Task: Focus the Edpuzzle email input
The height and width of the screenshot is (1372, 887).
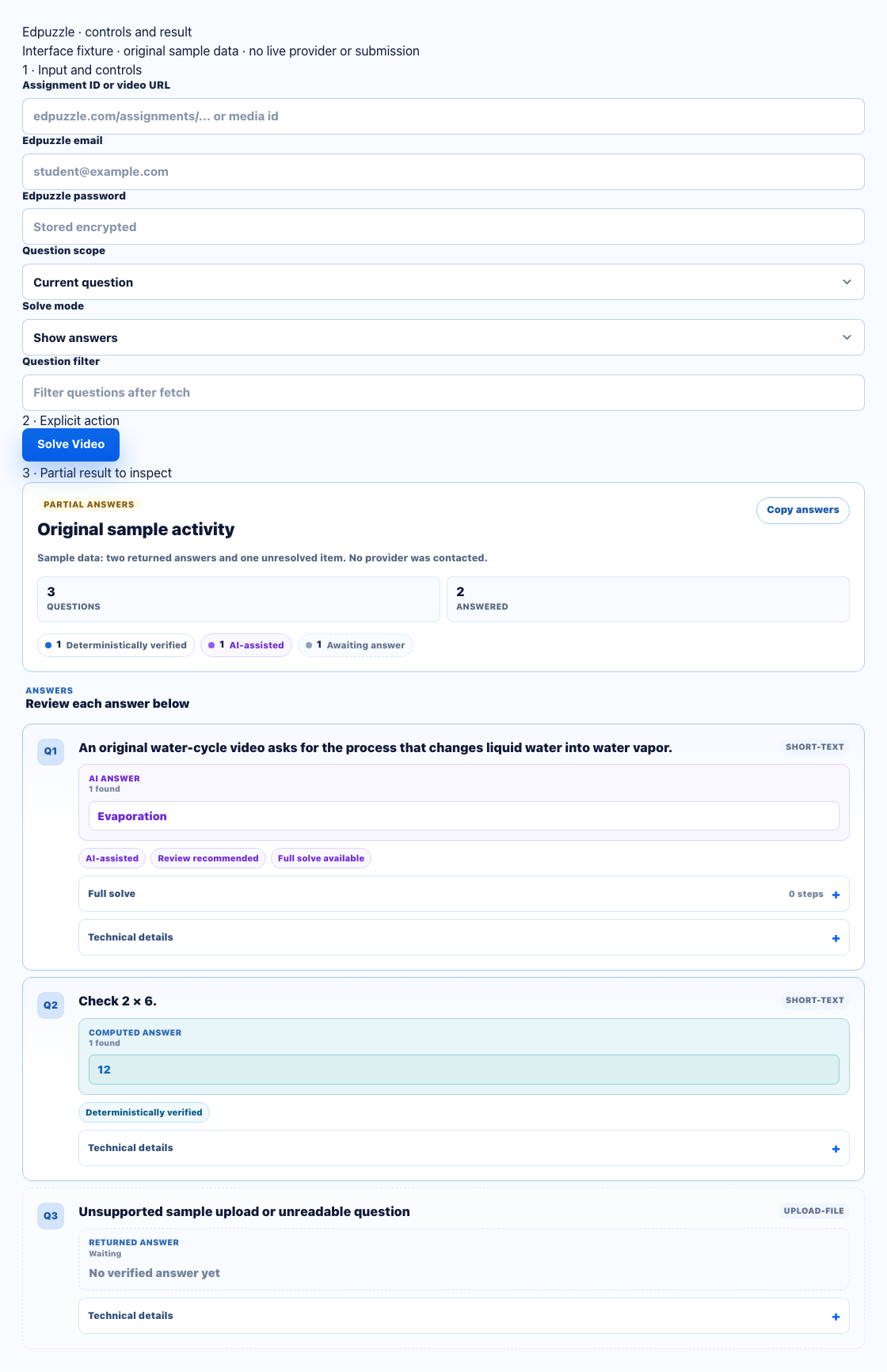Action: tap(443, 172)
